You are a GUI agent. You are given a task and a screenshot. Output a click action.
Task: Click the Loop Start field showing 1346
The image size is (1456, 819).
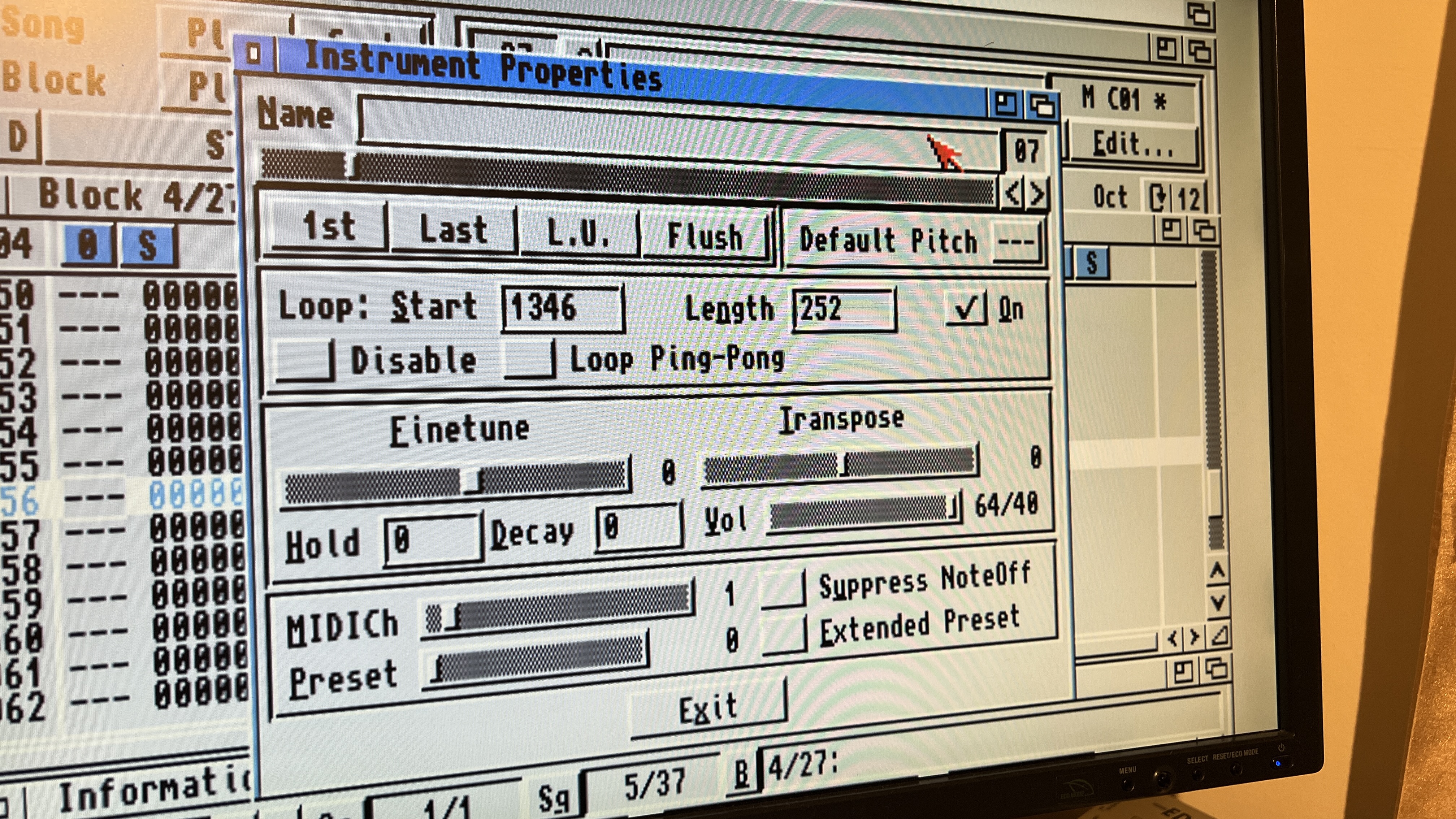point(563,308)
